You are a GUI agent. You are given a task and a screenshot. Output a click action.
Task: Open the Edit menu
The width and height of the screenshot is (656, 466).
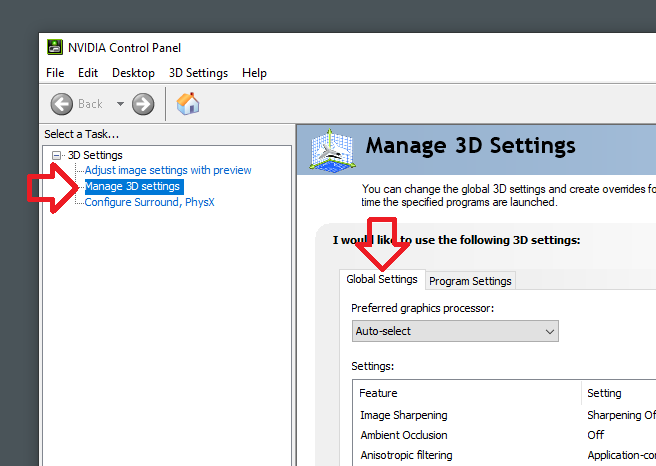(88, 73)
